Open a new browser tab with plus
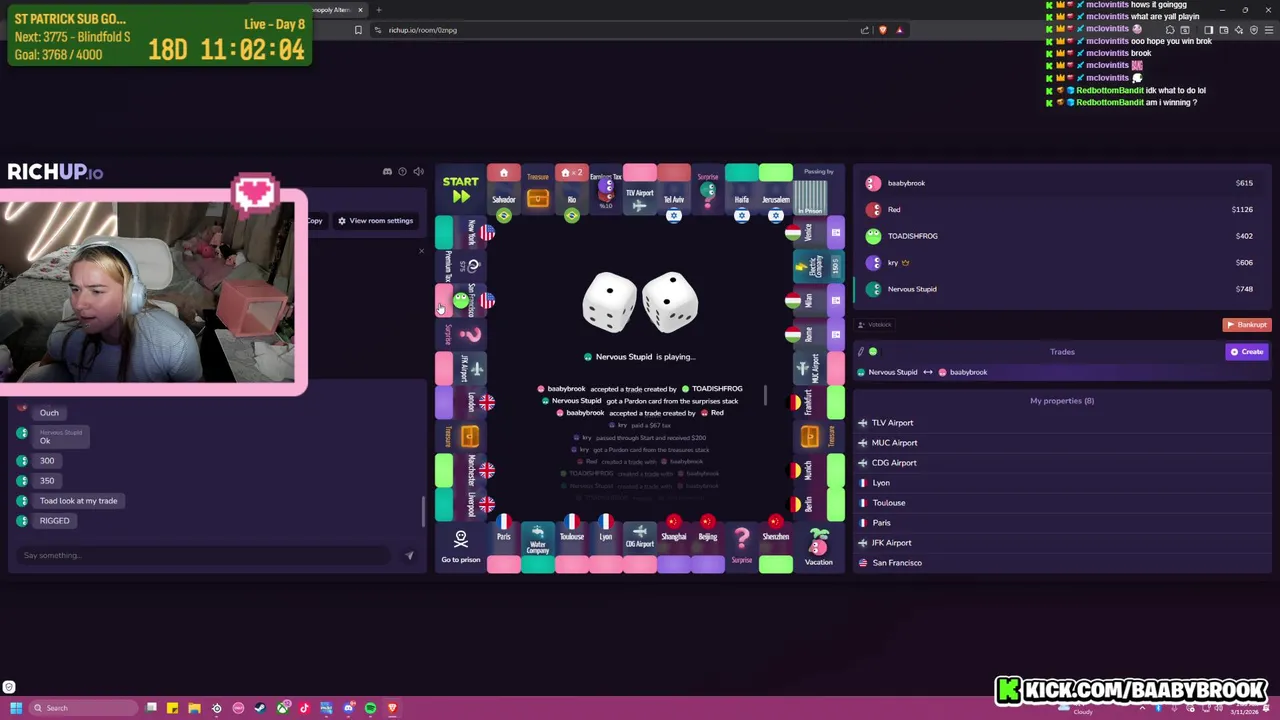The height and width of the screenshot is (720, 1280). 378,10
